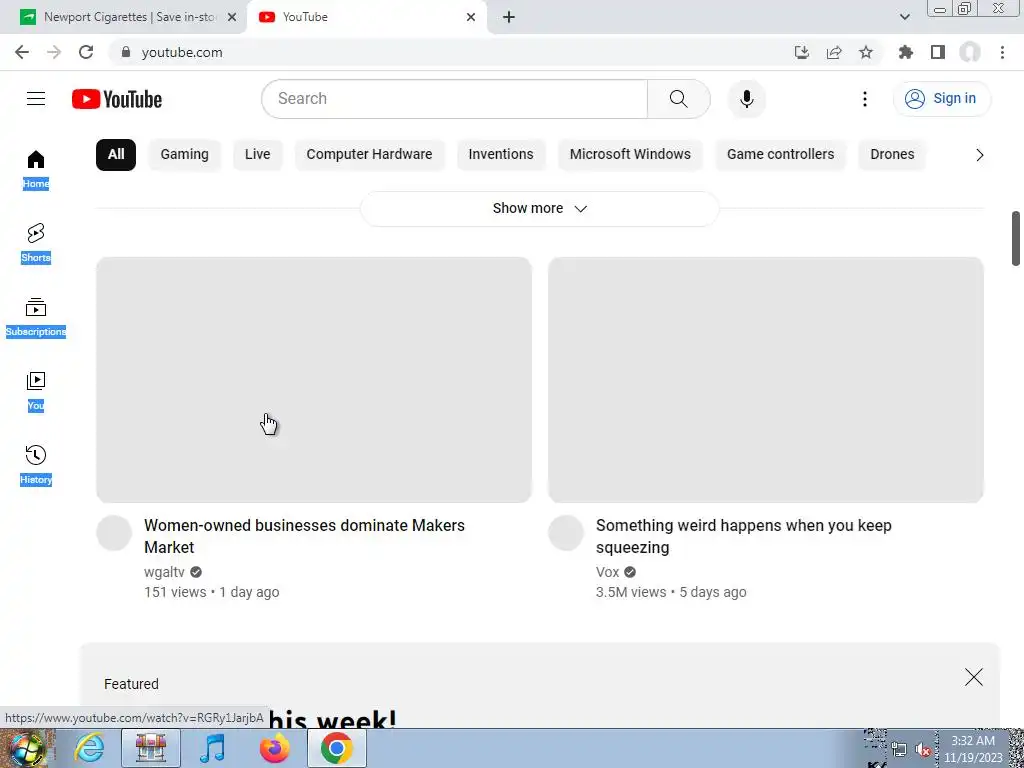Dismiss the Featured banner
1024x768 pixels.
pyautogui.click(x=974, y=677)
